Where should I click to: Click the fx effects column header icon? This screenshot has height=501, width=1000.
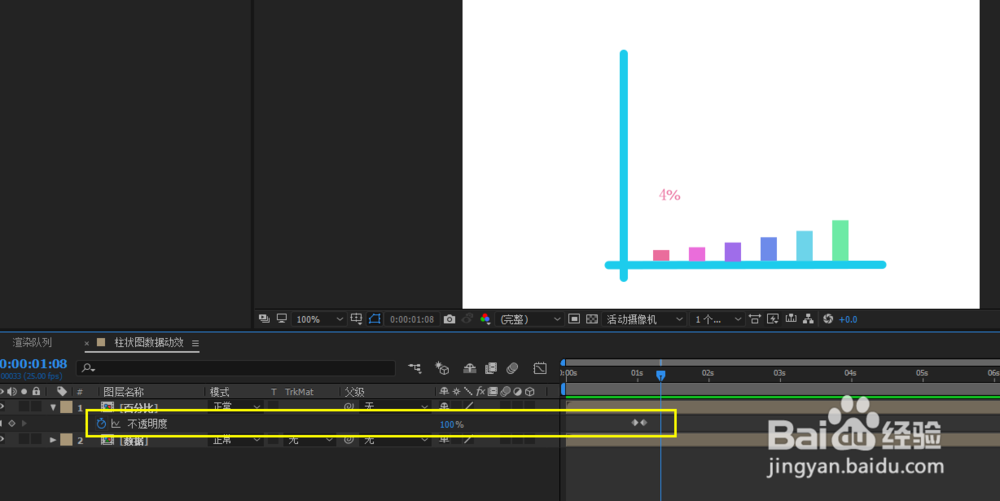[x=480, y=391]
